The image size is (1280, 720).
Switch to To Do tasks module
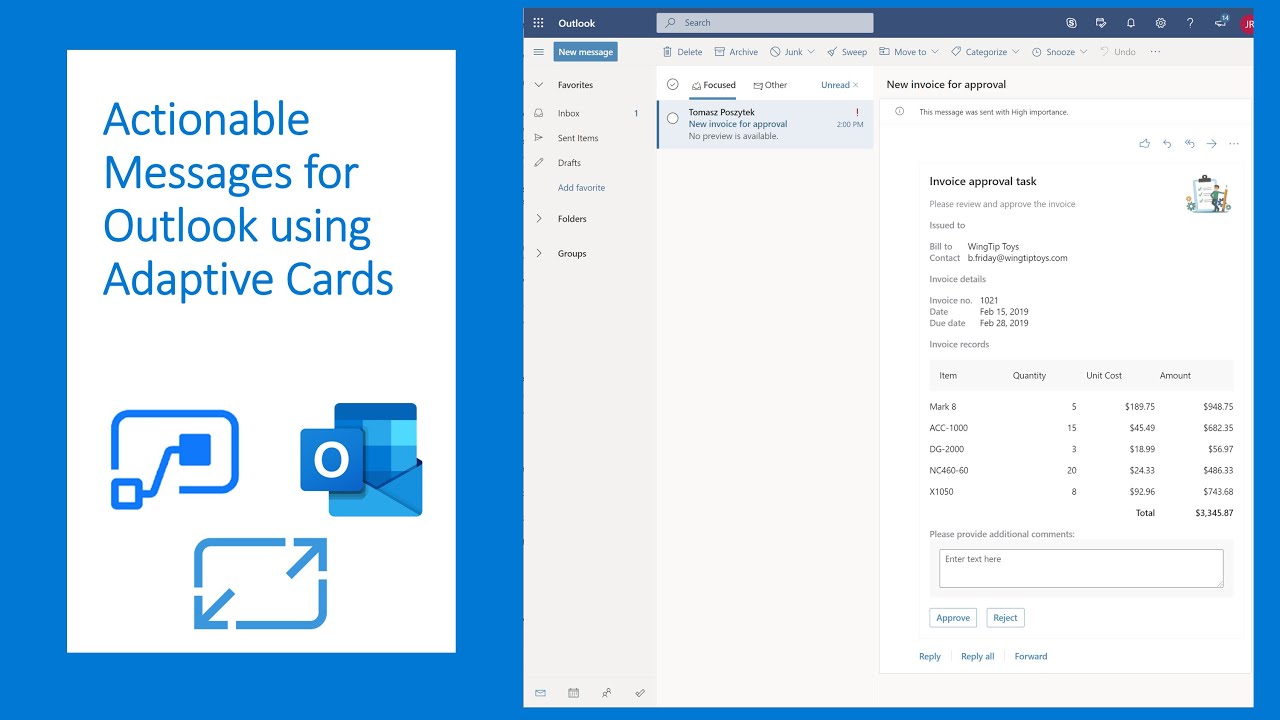[x=640, y=692]
